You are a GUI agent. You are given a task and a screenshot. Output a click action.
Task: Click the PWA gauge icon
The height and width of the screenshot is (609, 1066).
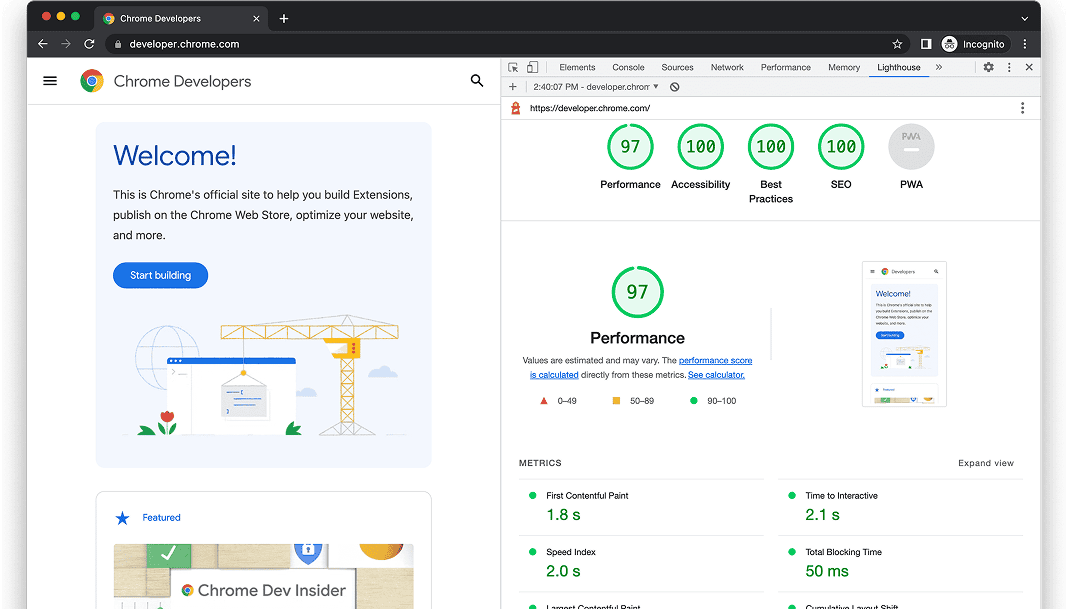tap(911, 147)
